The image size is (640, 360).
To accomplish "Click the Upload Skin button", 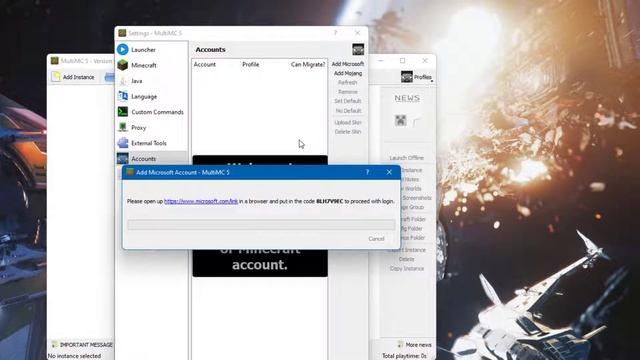I will coord(348,122).
